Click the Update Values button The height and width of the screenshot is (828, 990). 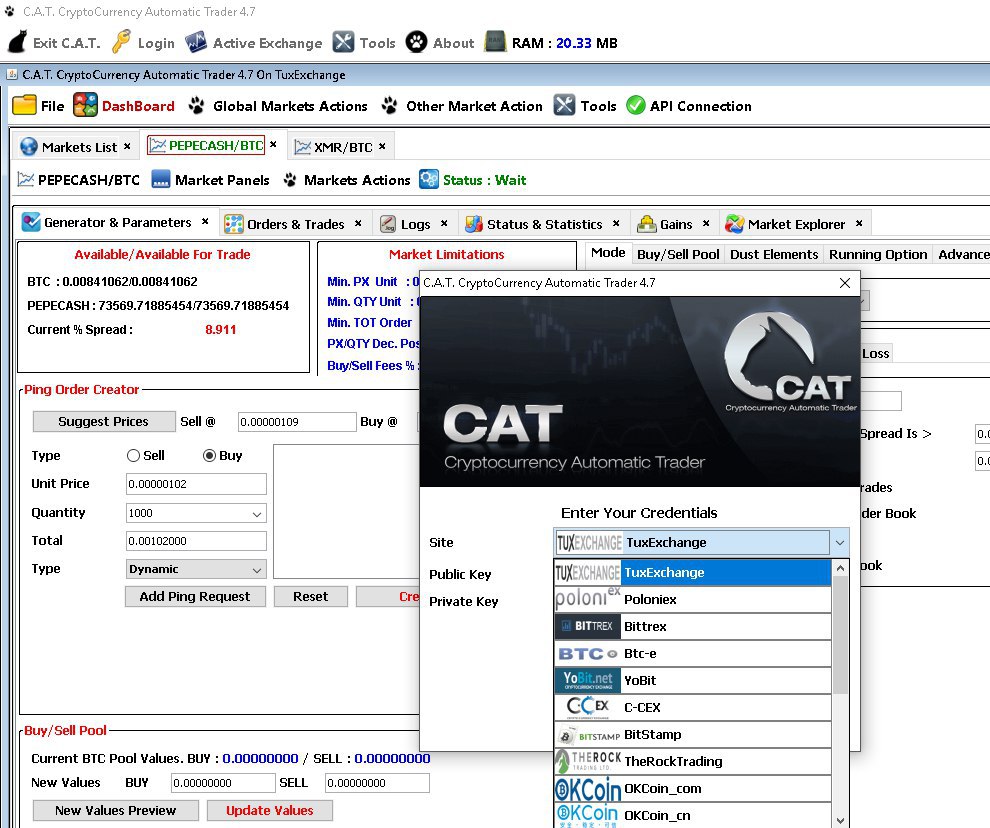pyautogui.click(x=270, y=810)
